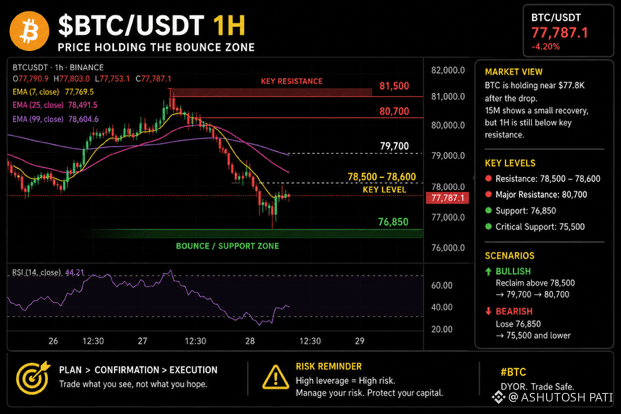Click the yellow 1H timeframe label
Viewport: 621px width, 414px height.
click(229, 25)
